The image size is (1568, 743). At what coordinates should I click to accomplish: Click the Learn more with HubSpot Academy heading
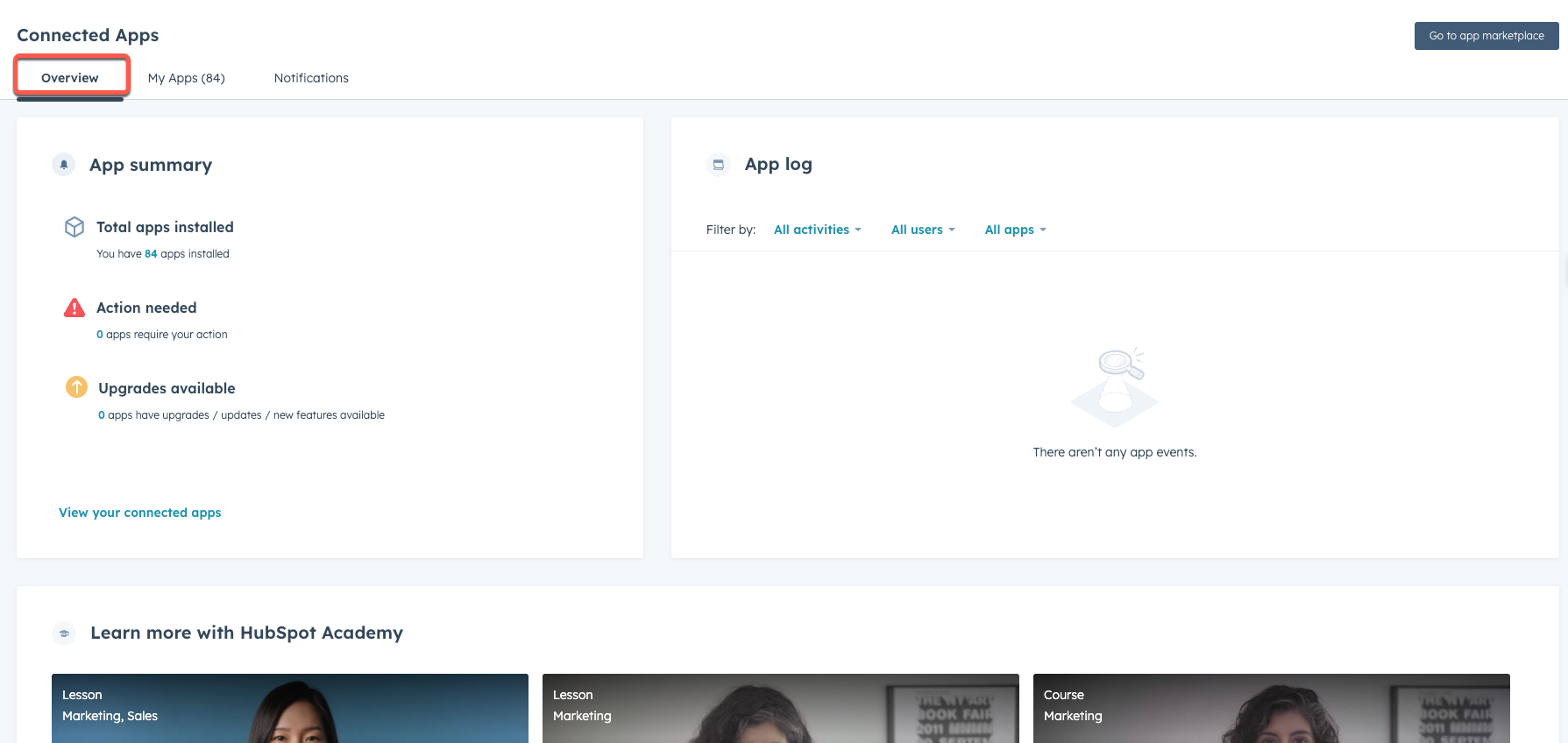(247, 633)
